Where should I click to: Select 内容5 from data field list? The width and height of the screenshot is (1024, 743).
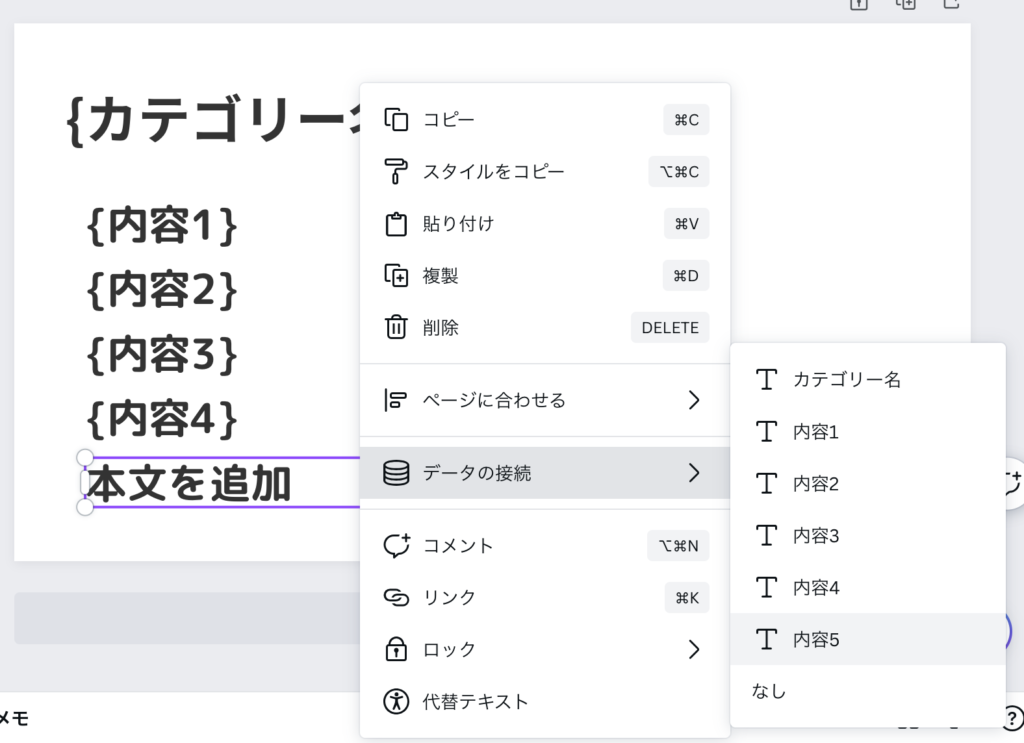pyautogui.click(x=816, y=640)
